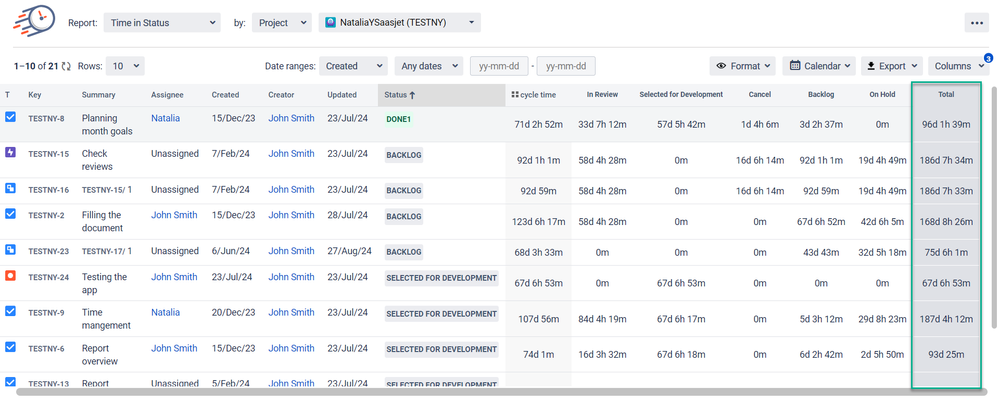Click the bug icon for TESTNY-24
This screenshot has height=399, width=999.
[10, 276]
